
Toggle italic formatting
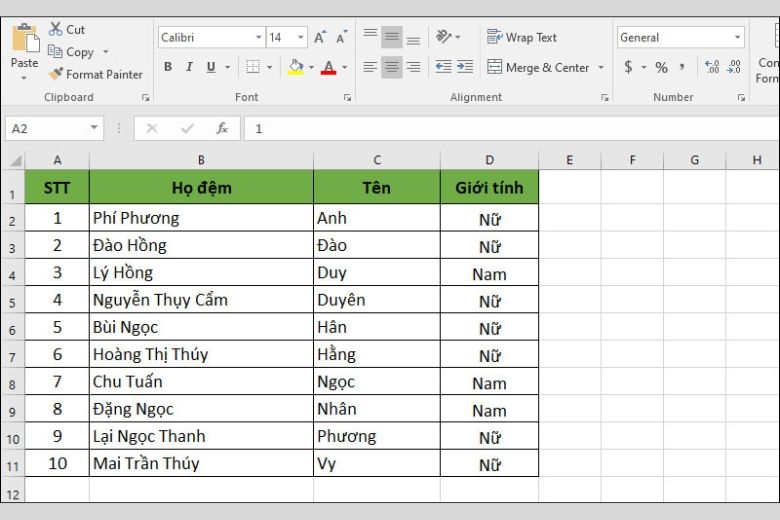(x=190, y=67)
